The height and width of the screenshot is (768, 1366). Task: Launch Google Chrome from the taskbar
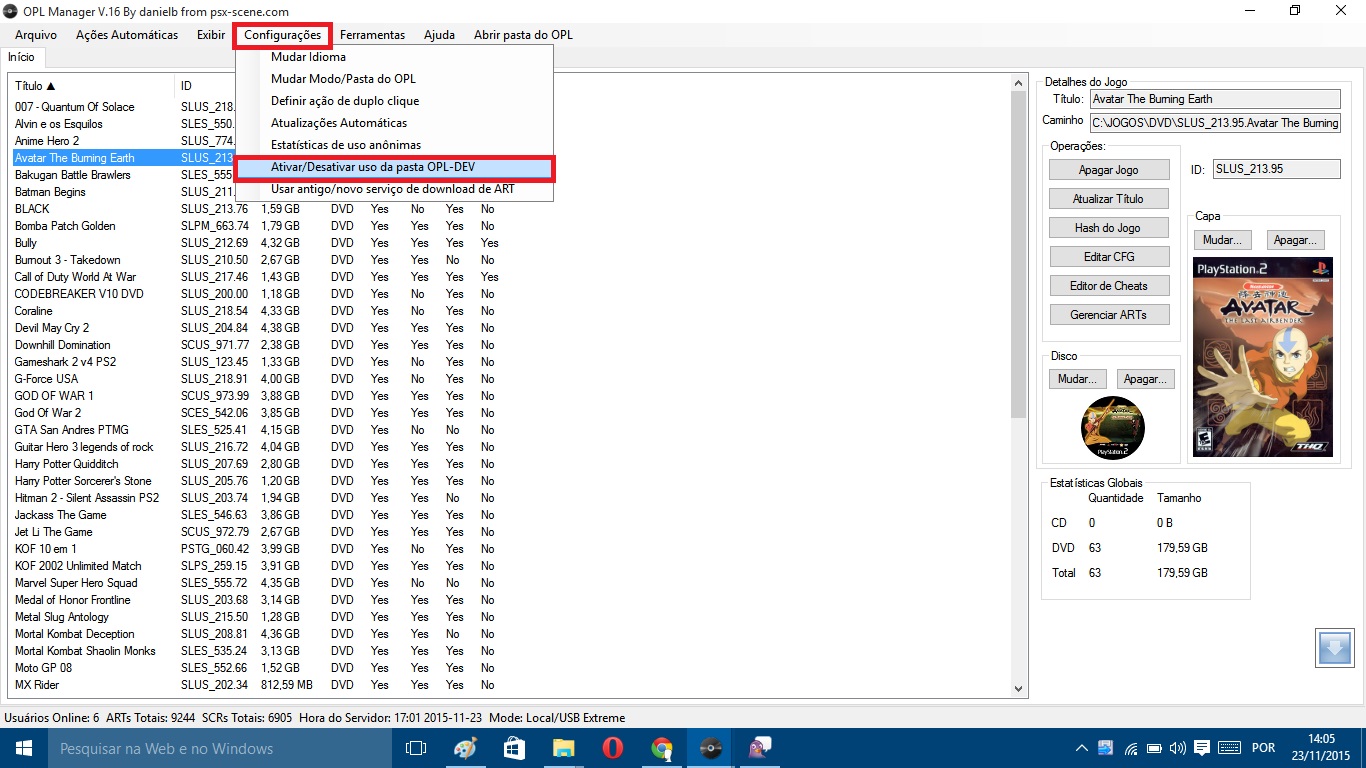pyautogui.click(x=661, y=748)
